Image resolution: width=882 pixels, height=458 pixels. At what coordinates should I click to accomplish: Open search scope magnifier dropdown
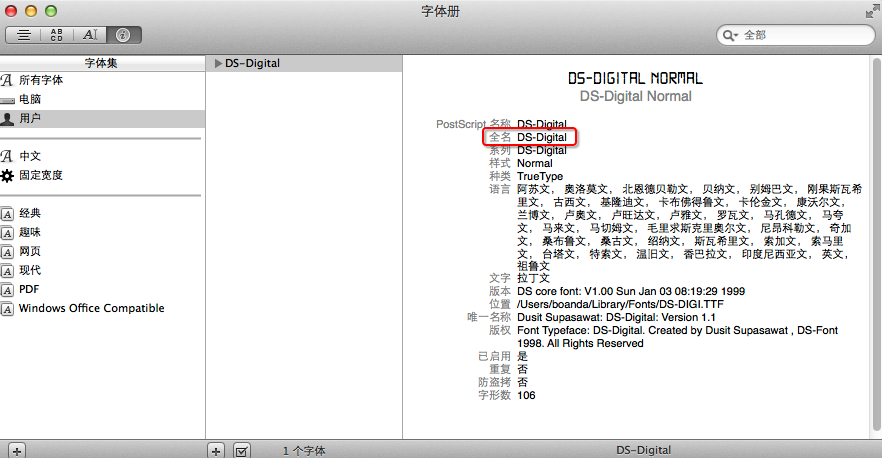pos(731,35)
